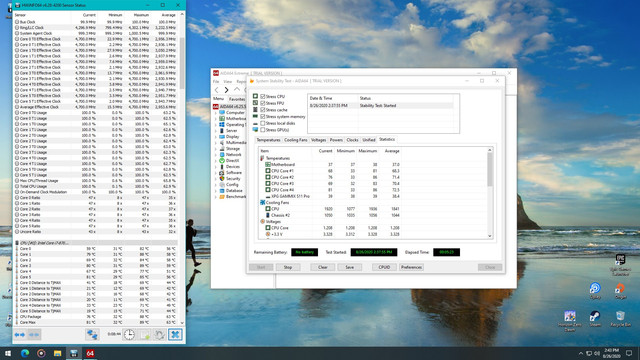Open Epic Games Launcher desktop shortcut
Screen dimensions: 640x360
point(620,264)
